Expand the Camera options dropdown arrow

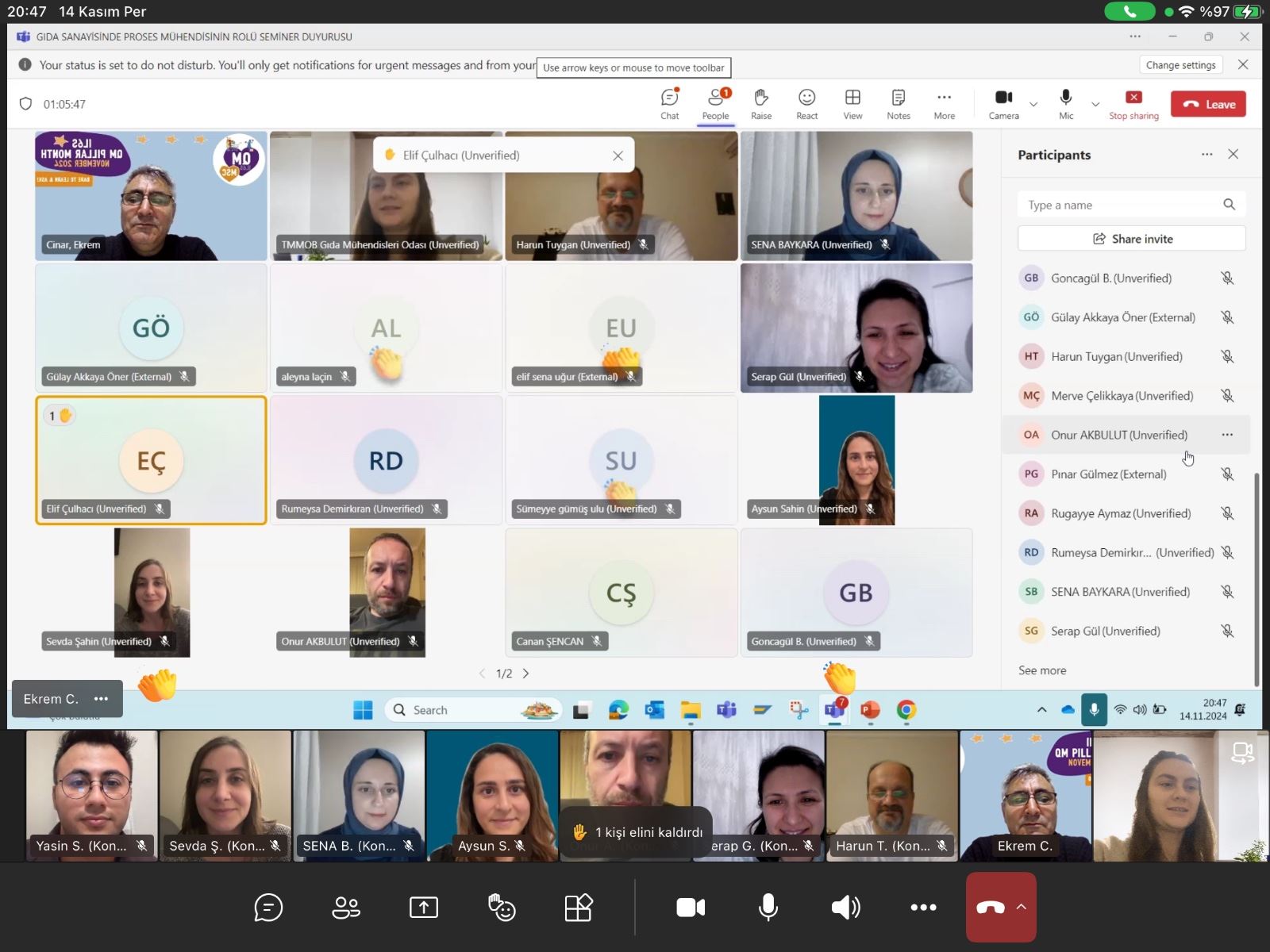click(x=1033, y=105)
